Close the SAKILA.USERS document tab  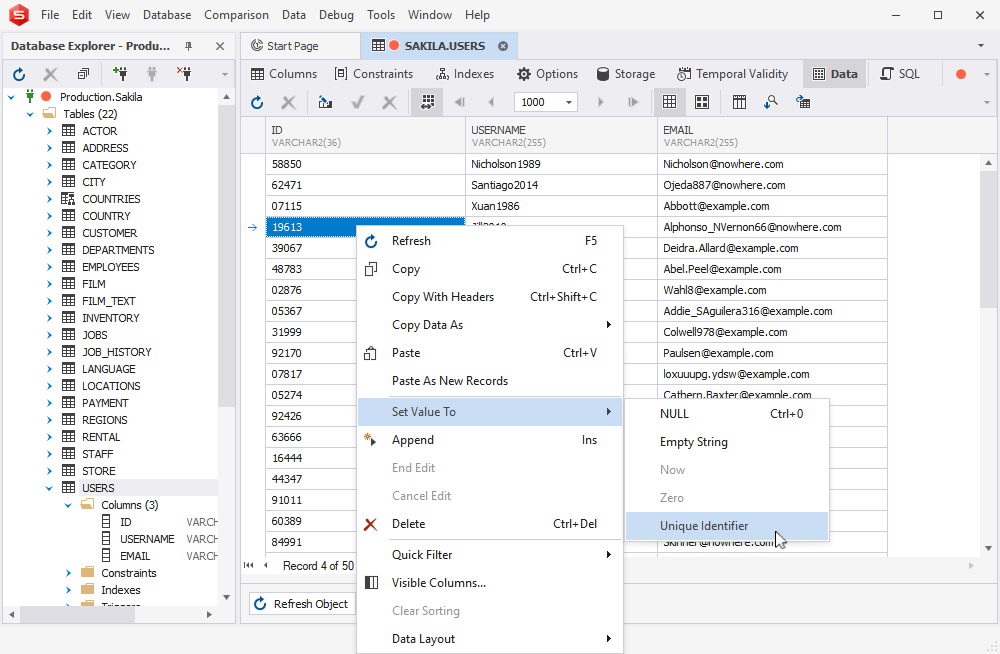click(503, 46)
